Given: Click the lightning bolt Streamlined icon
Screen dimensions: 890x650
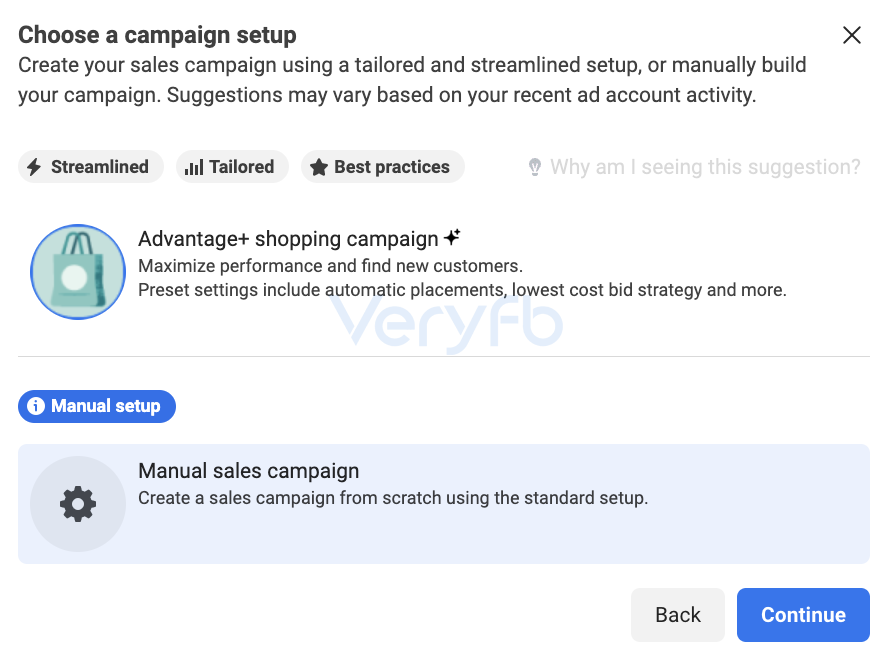Looking at the screenshot, I should [x=34, y=167].
